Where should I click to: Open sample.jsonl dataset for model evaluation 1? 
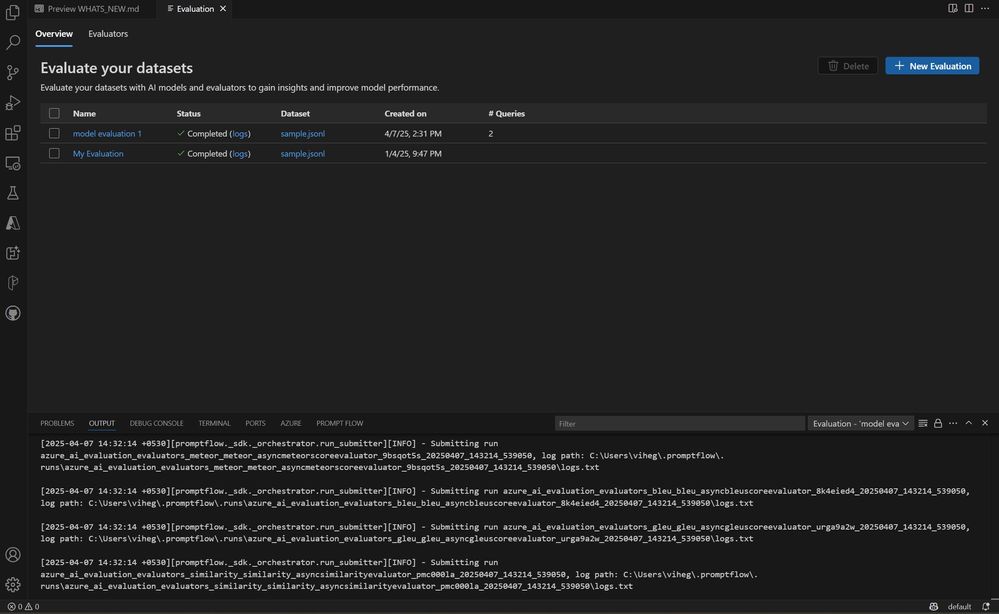click(x=303, y=134)
